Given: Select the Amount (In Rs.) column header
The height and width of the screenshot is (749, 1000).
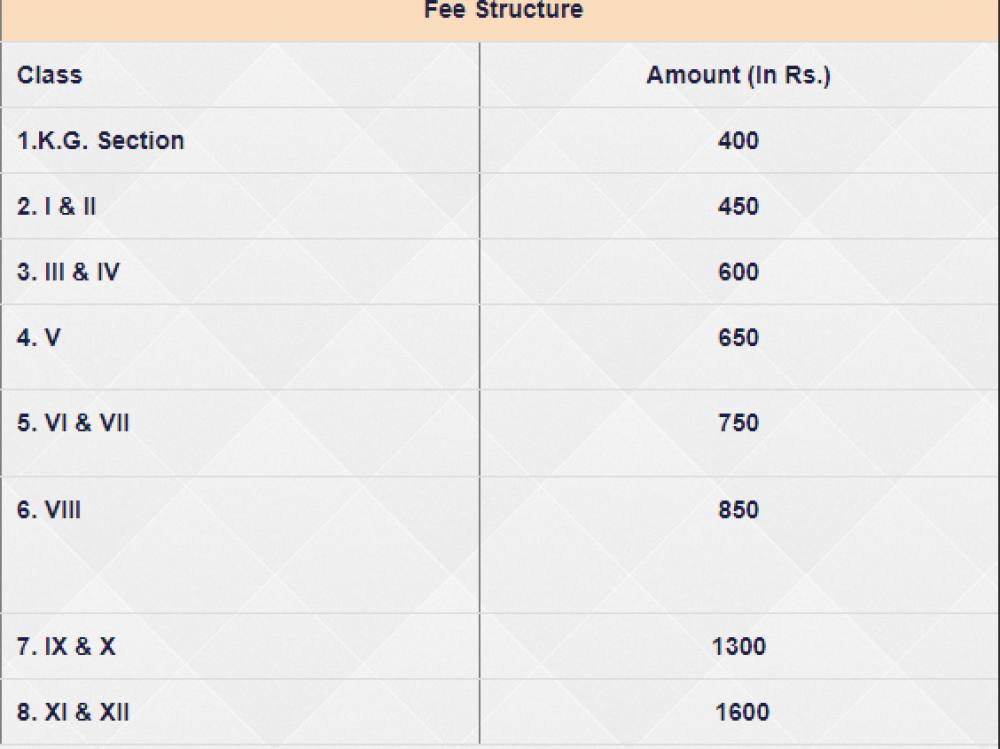Looking at the screenshot, I should (738, 75).
